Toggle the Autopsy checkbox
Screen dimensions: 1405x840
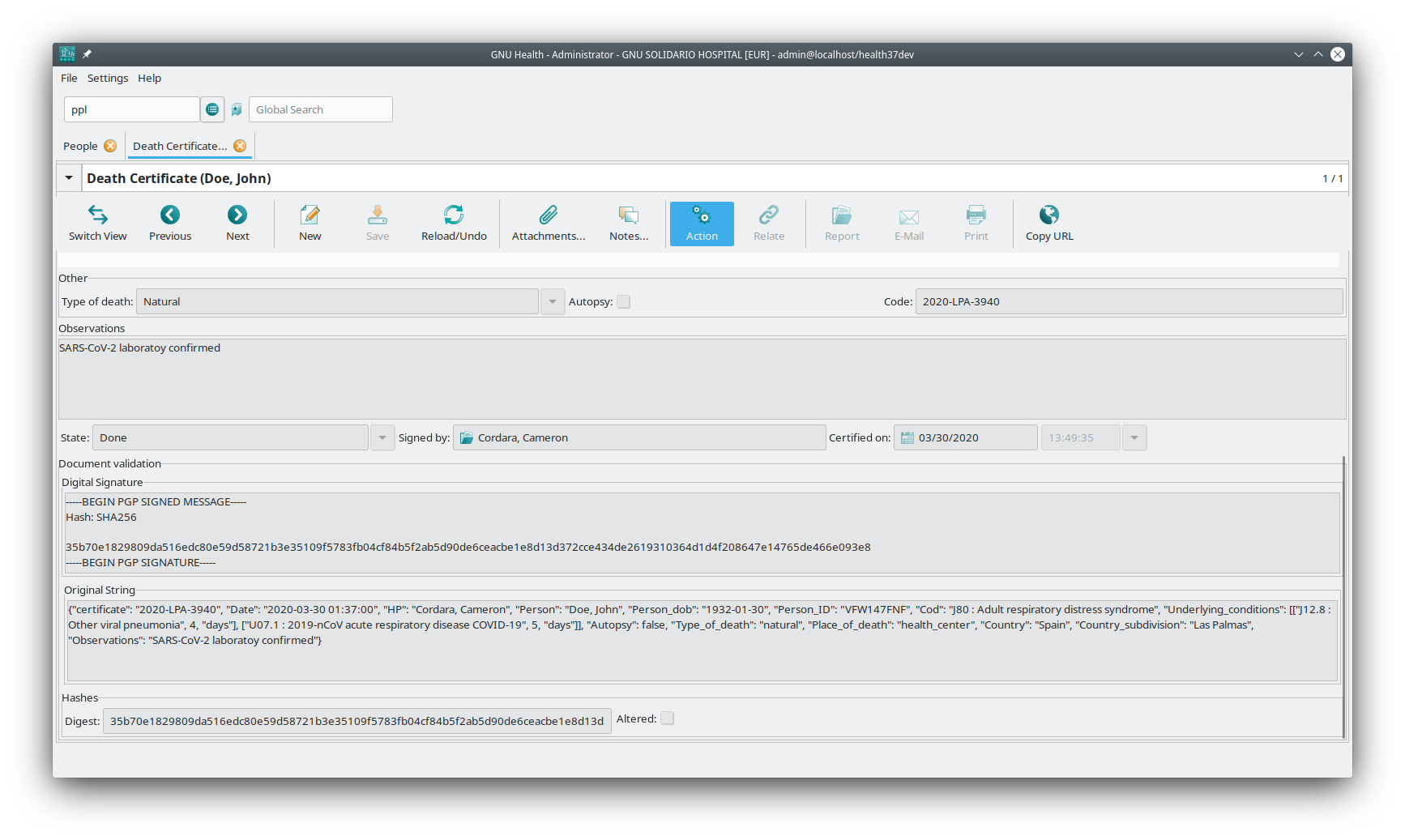click(x=623, y=302)
